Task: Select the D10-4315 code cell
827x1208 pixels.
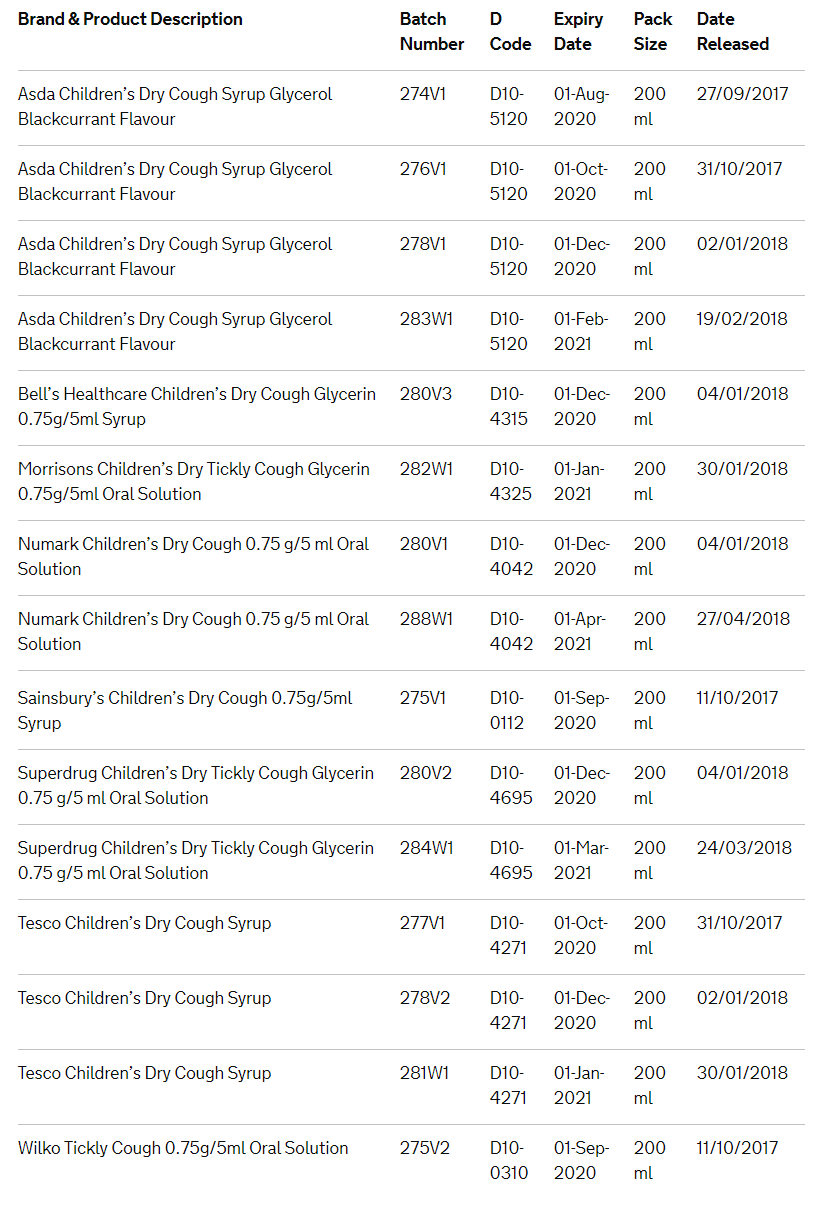Action: pos(509,406)
